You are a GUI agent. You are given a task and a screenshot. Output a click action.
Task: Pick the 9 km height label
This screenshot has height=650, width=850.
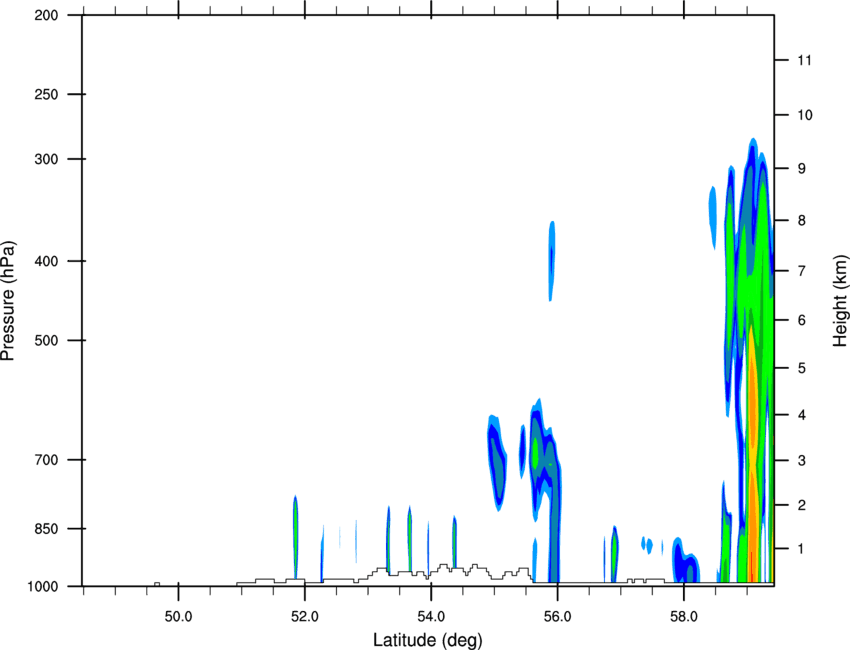802,169
